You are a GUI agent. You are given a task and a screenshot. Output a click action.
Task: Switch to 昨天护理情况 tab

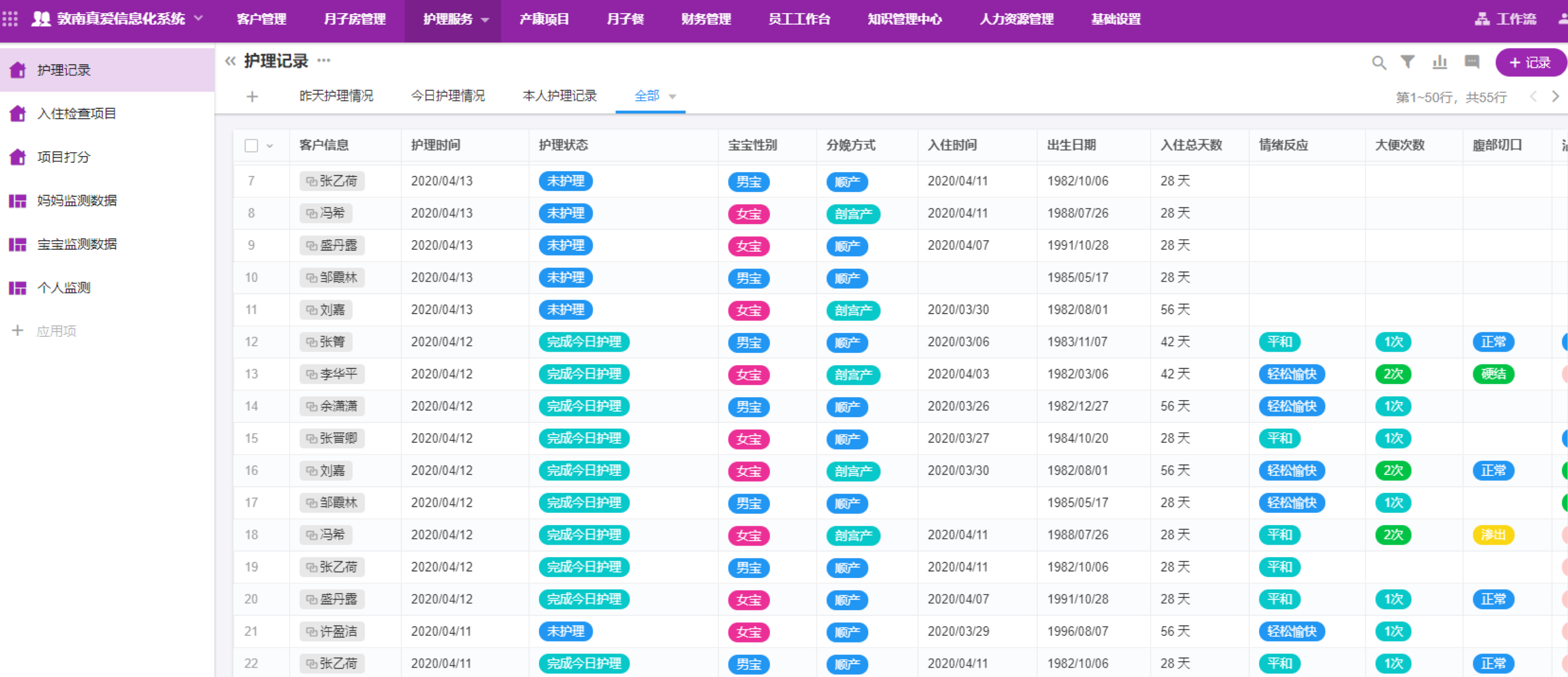coord(336,96)
